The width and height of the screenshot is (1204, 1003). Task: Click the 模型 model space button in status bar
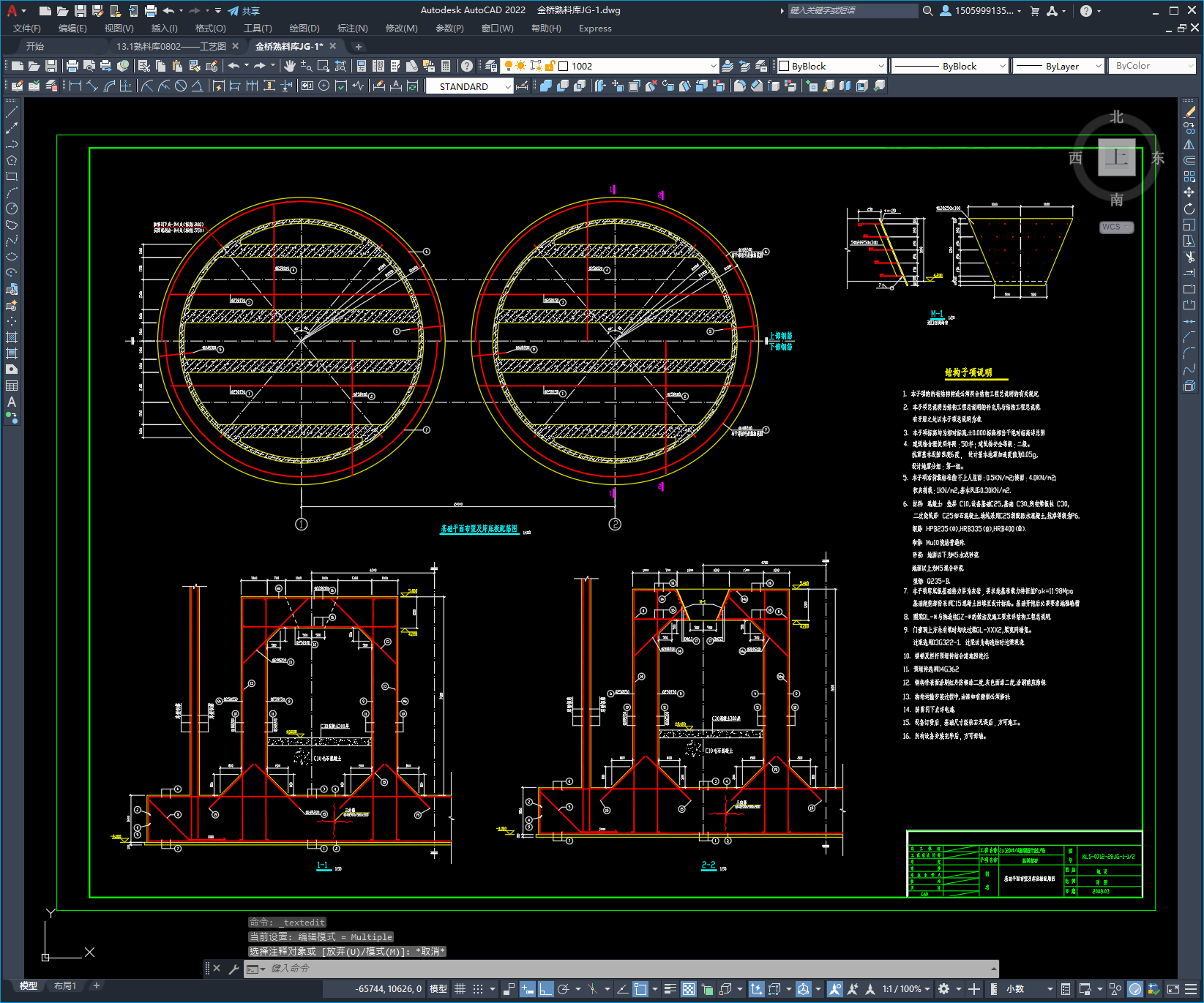coord(438,989)
